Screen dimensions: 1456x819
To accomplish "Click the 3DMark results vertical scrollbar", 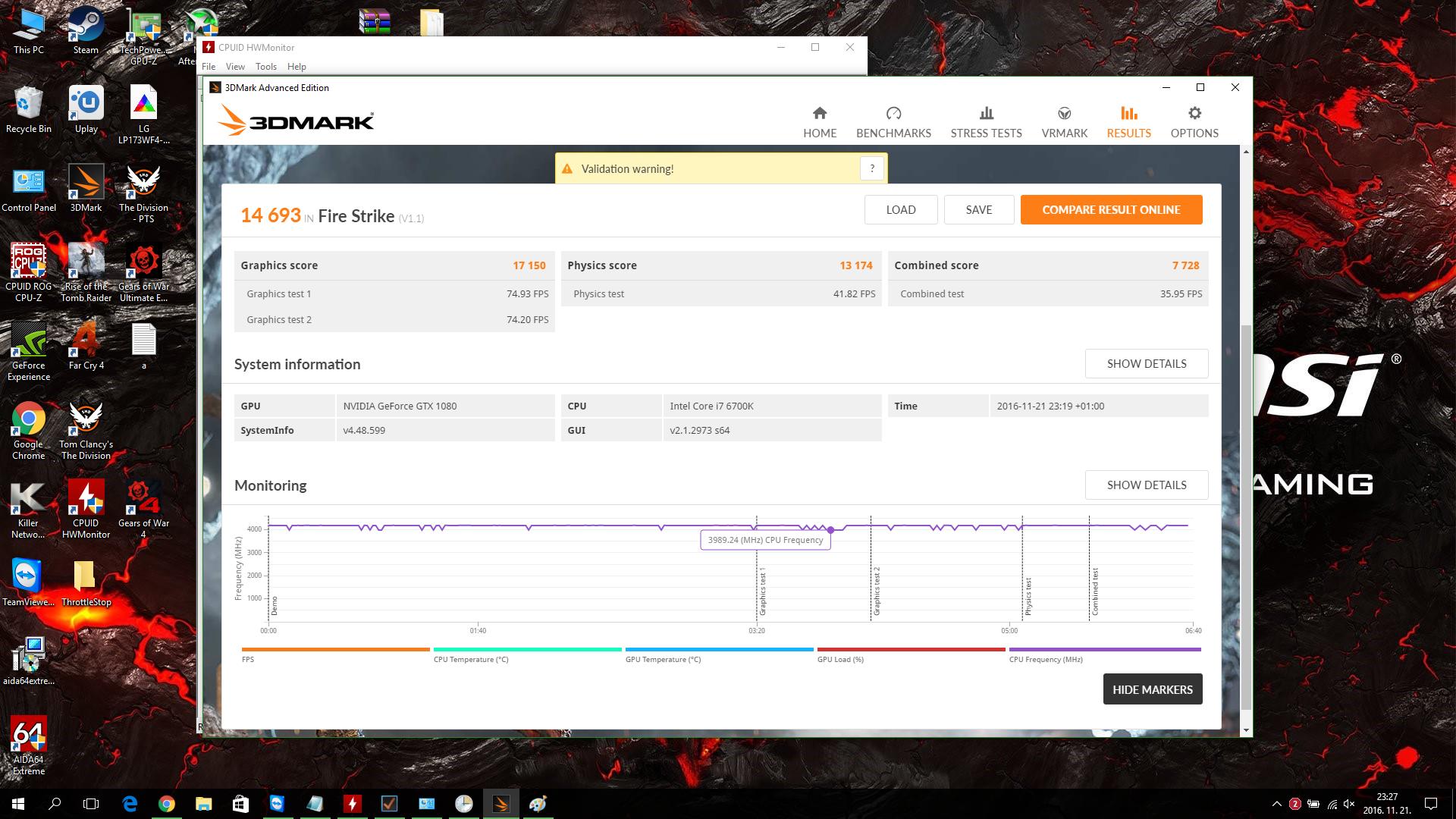I will click(x=1246, y=516).
